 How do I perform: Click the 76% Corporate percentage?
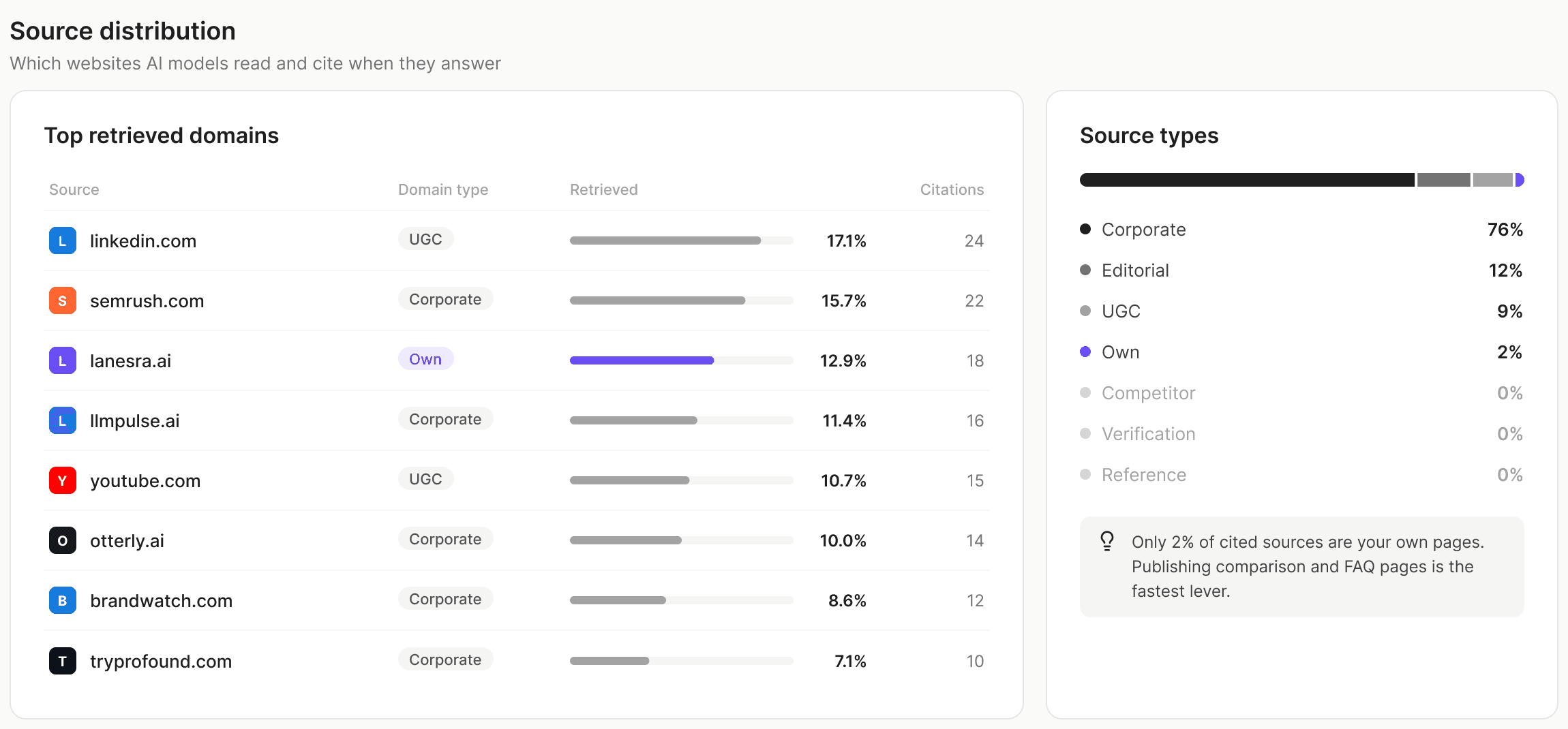(x=1505, y=230)
